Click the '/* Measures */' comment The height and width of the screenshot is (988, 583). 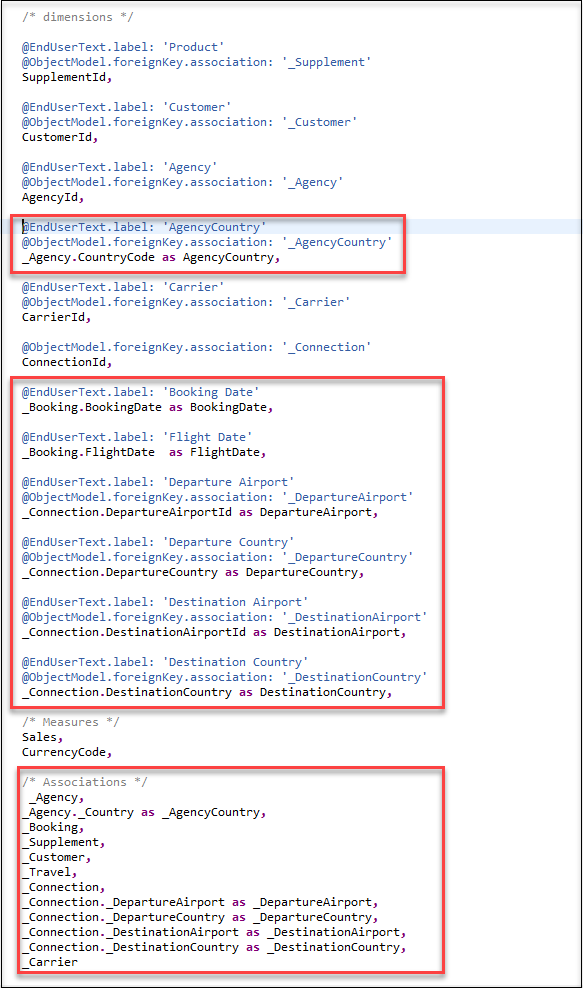(x=71, y=722)
